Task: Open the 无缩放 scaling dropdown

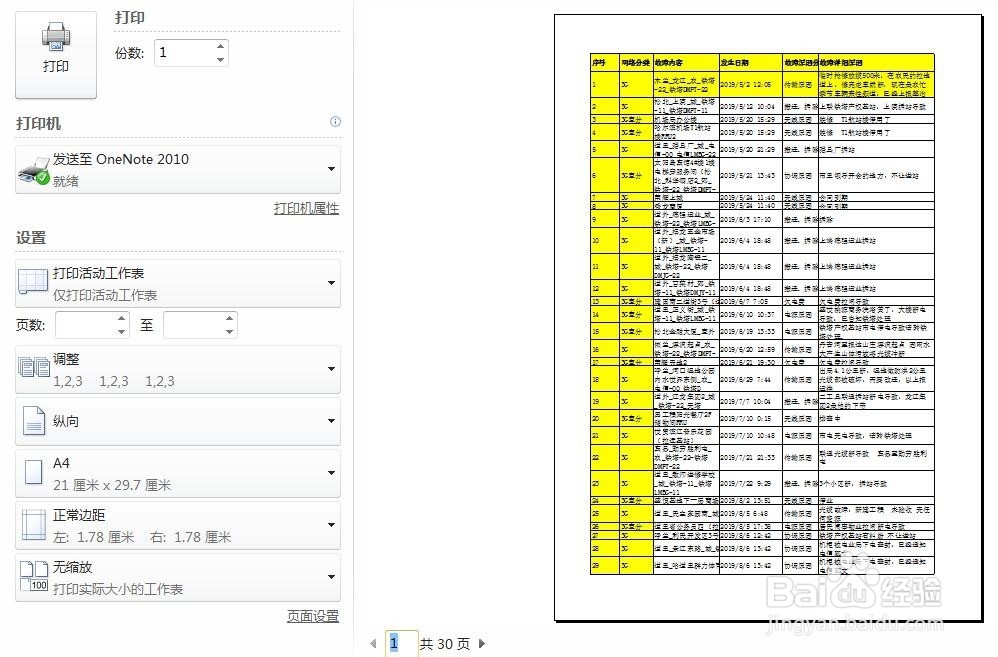Action: point(178,578)
